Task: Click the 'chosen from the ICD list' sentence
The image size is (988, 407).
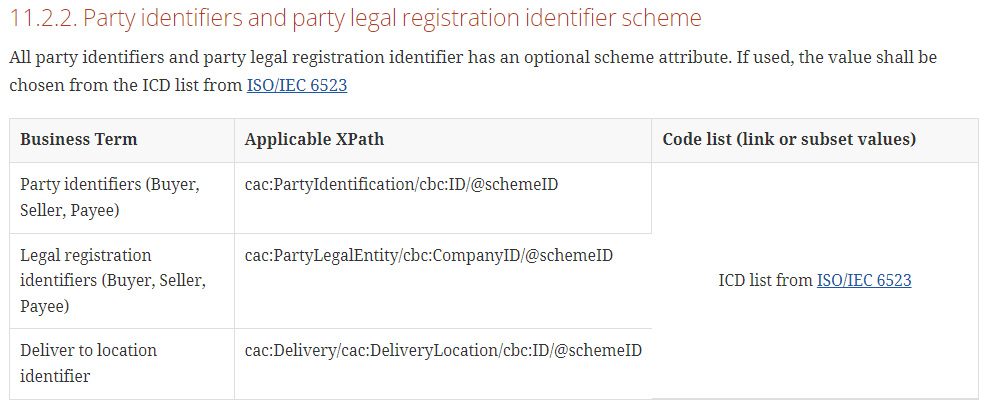Action: click(105, 85)
